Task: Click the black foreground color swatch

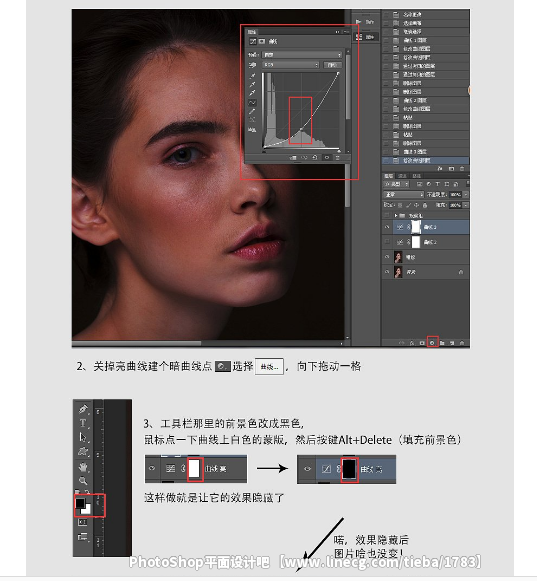Action: (x=80, y=503)
